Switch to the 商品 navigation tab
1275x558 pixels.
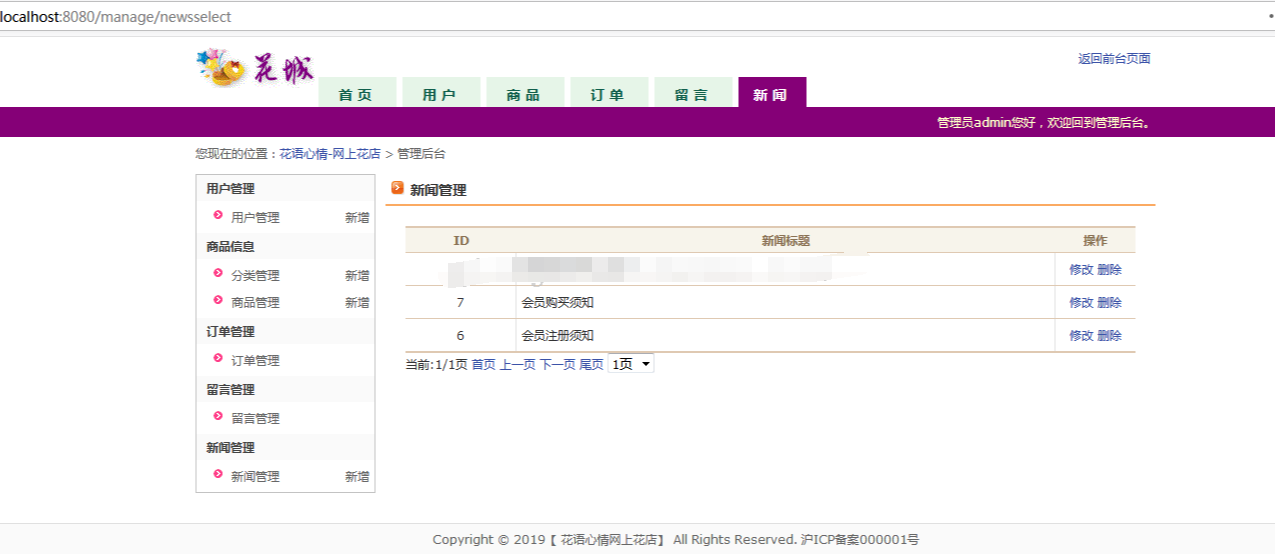click(x=525, y=93)
